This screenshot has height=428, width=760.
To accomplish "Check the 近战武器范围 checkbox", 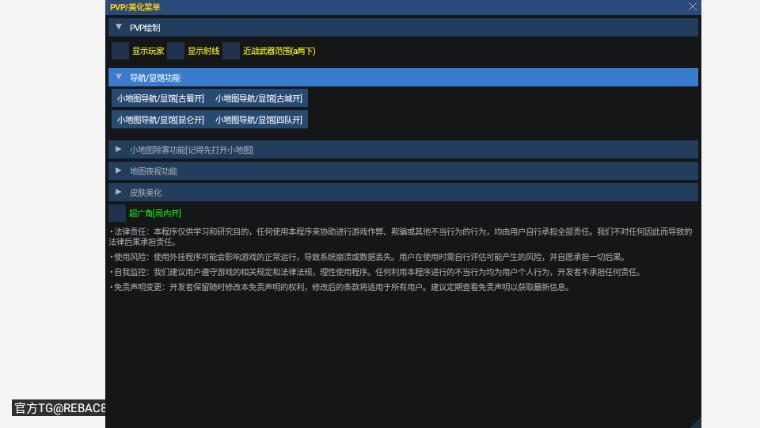I will (x=231, y=51).
